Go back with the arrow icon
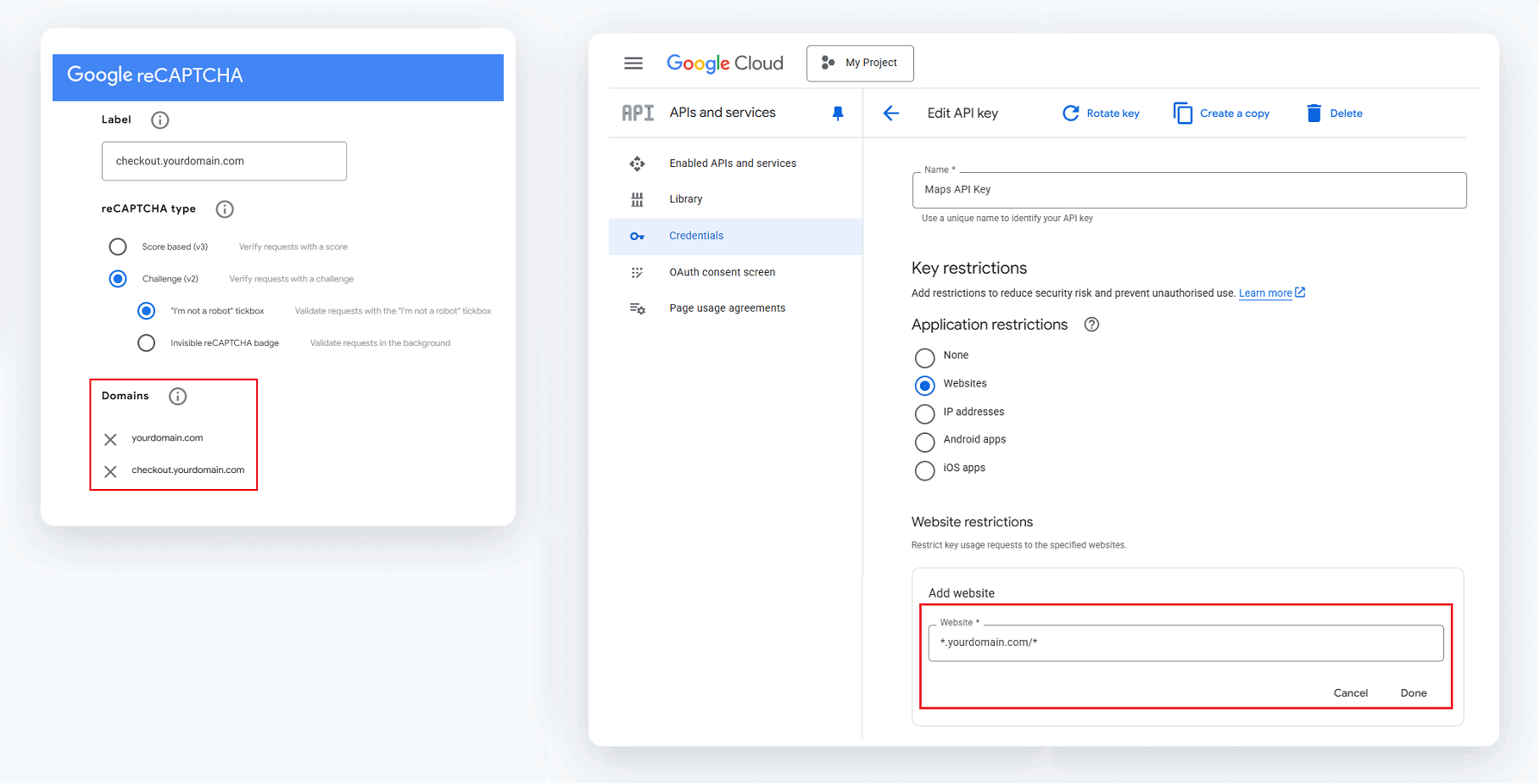Image resolution: width=1540 pixels, height=784 pixels. [x=890, y=114]
